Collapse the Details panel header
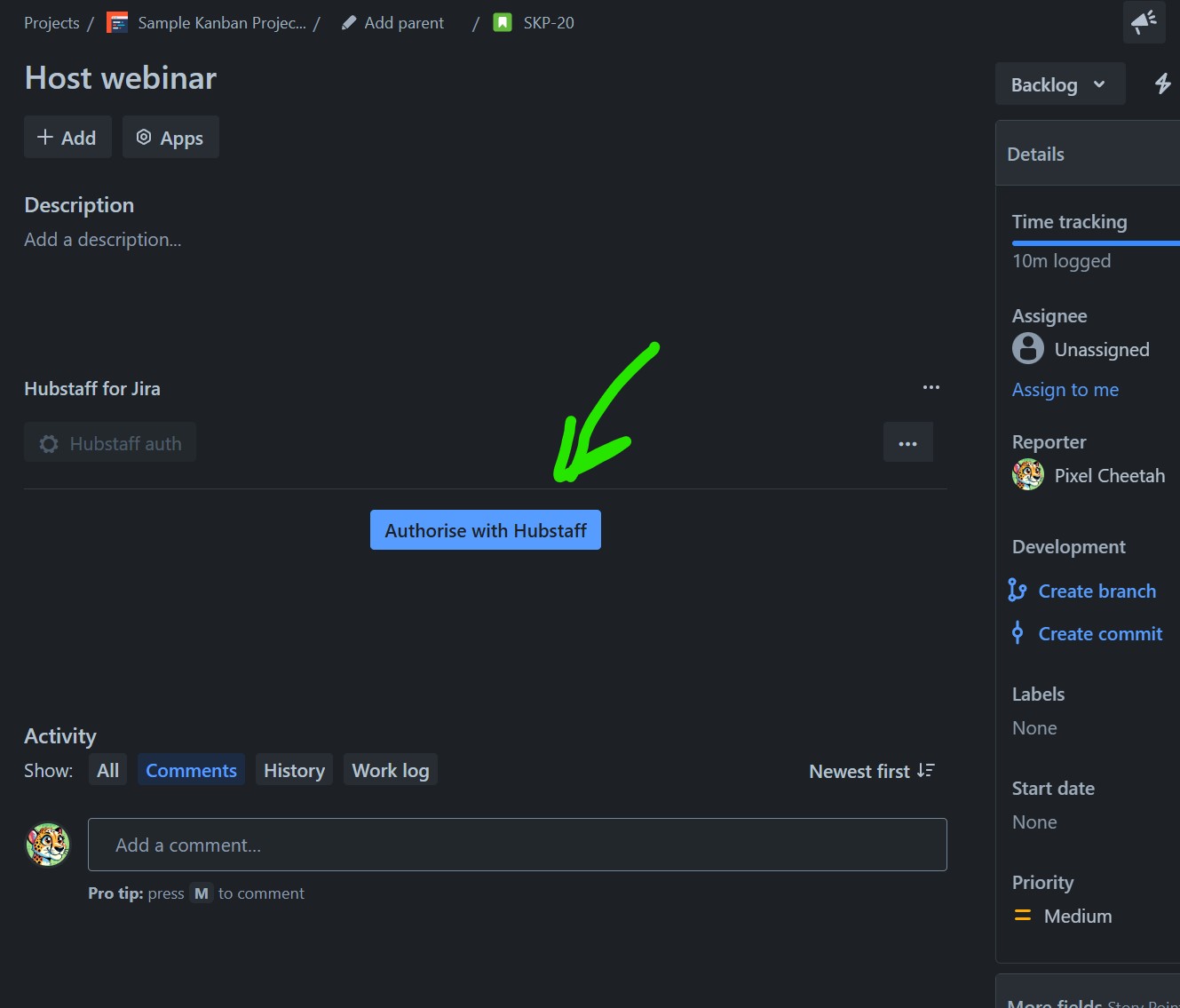This screenshot has height=1008, width=1180. coord(1088,154)
